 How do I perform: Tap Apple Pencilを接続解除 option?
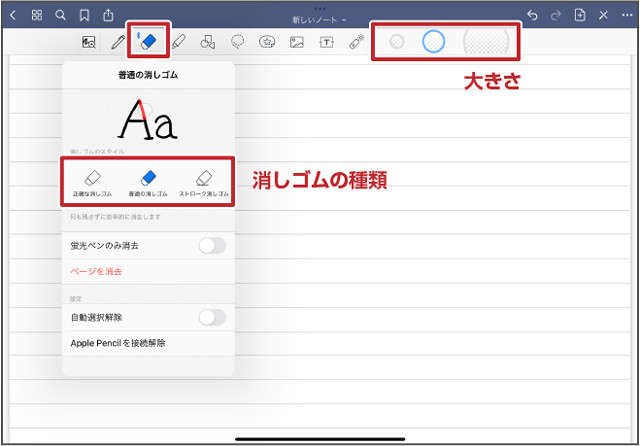(x=118, y=343)
